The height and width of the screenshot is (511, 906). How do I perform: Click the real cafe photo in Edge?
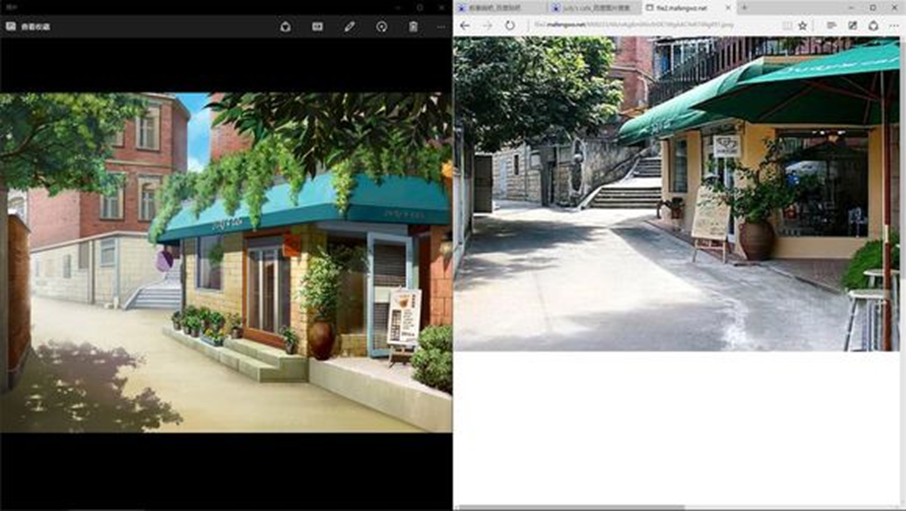[677, 194]
